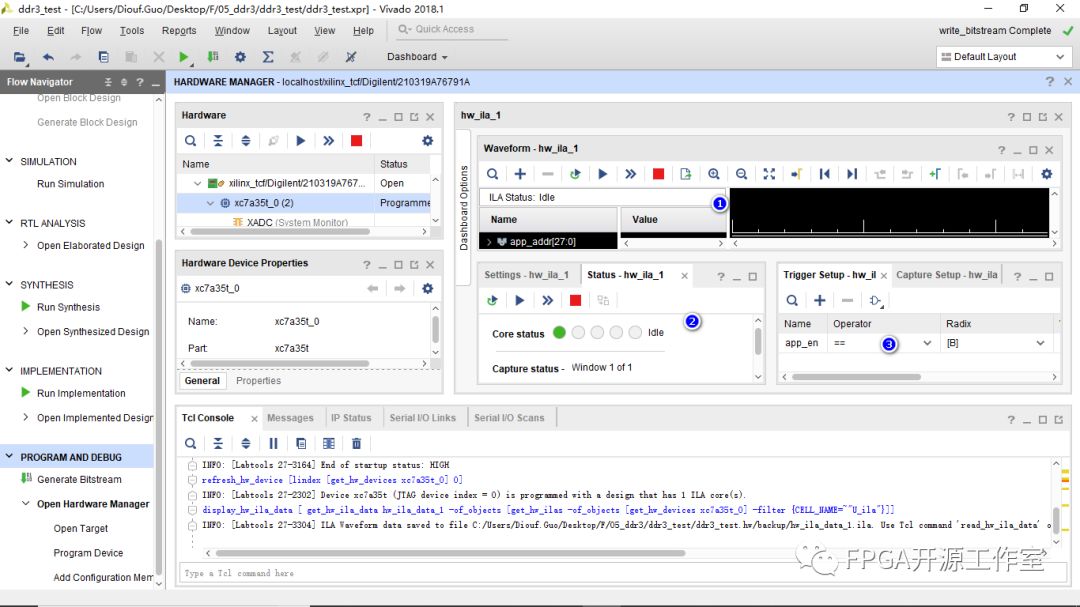The image size is (1080, 607).
Task: Toggle auto re-trigger icon in Waveform toolbar
Action: point(575,174)
